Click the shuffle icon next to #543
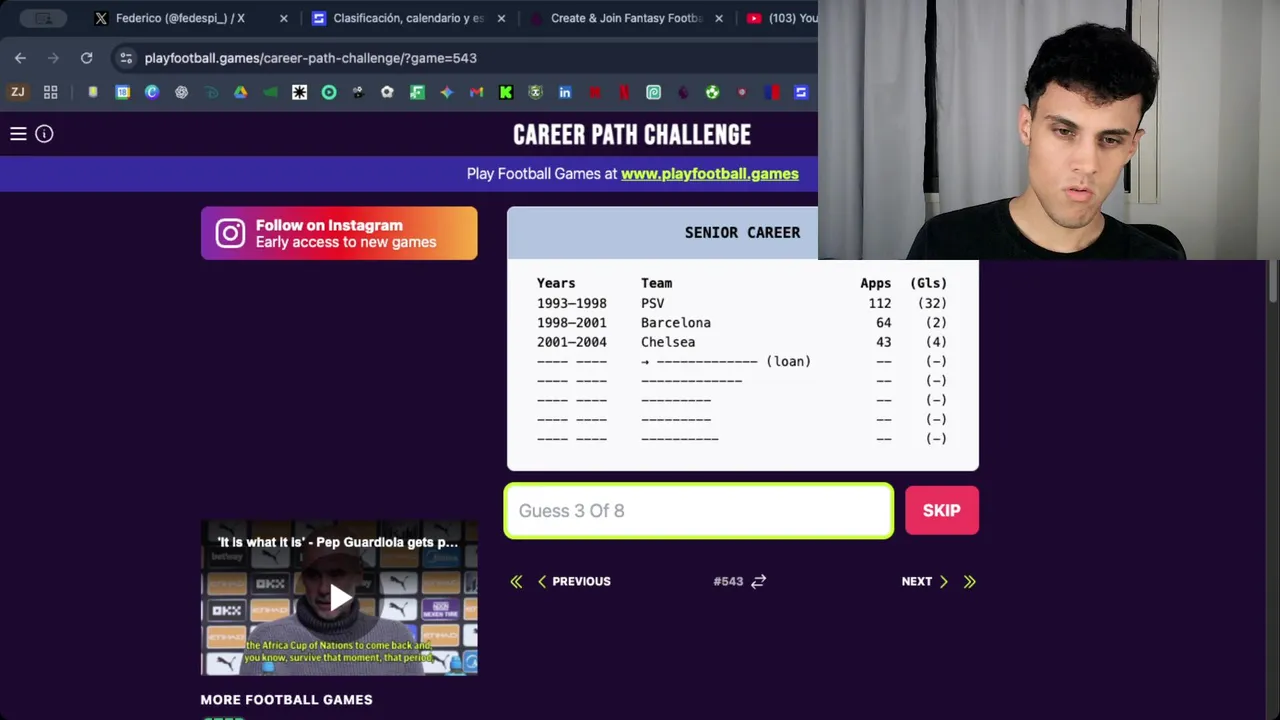 pyautogui.click(x=758, y=581)
